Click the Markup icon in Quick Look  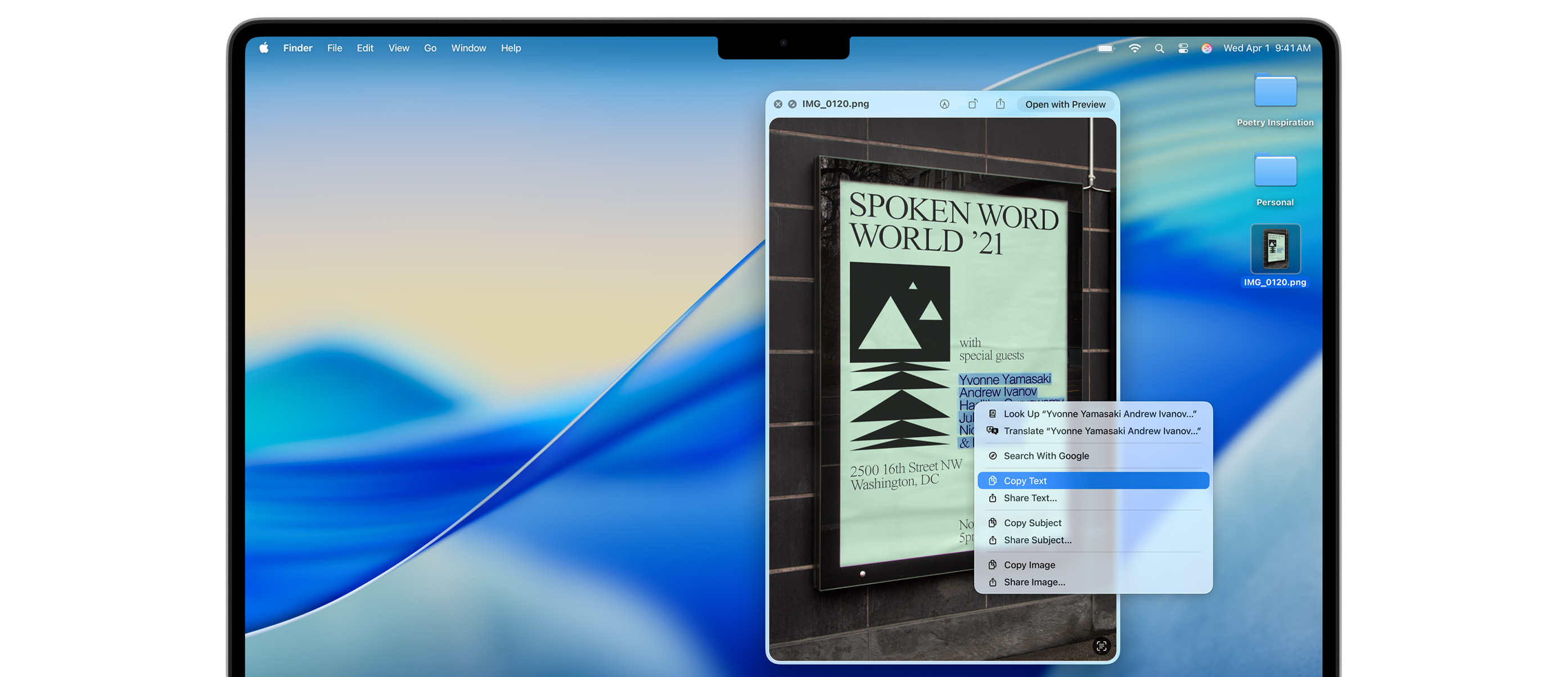point(944,104)
